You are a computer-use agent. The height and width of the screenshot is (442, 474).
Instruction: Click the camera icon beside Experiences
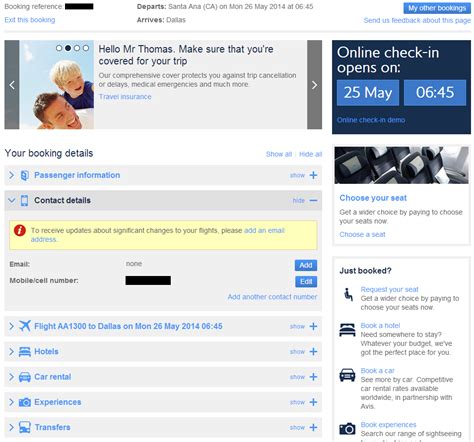point(25,402)
